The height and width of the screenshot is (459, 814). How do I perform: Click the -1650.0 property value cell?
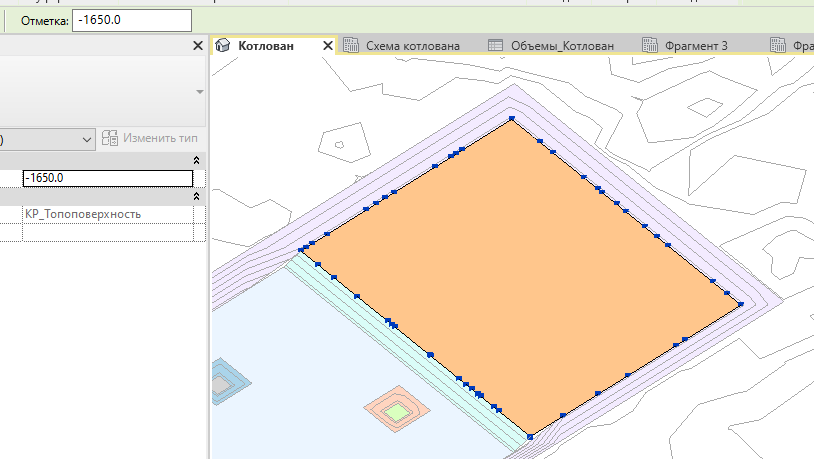coord(108,178)
